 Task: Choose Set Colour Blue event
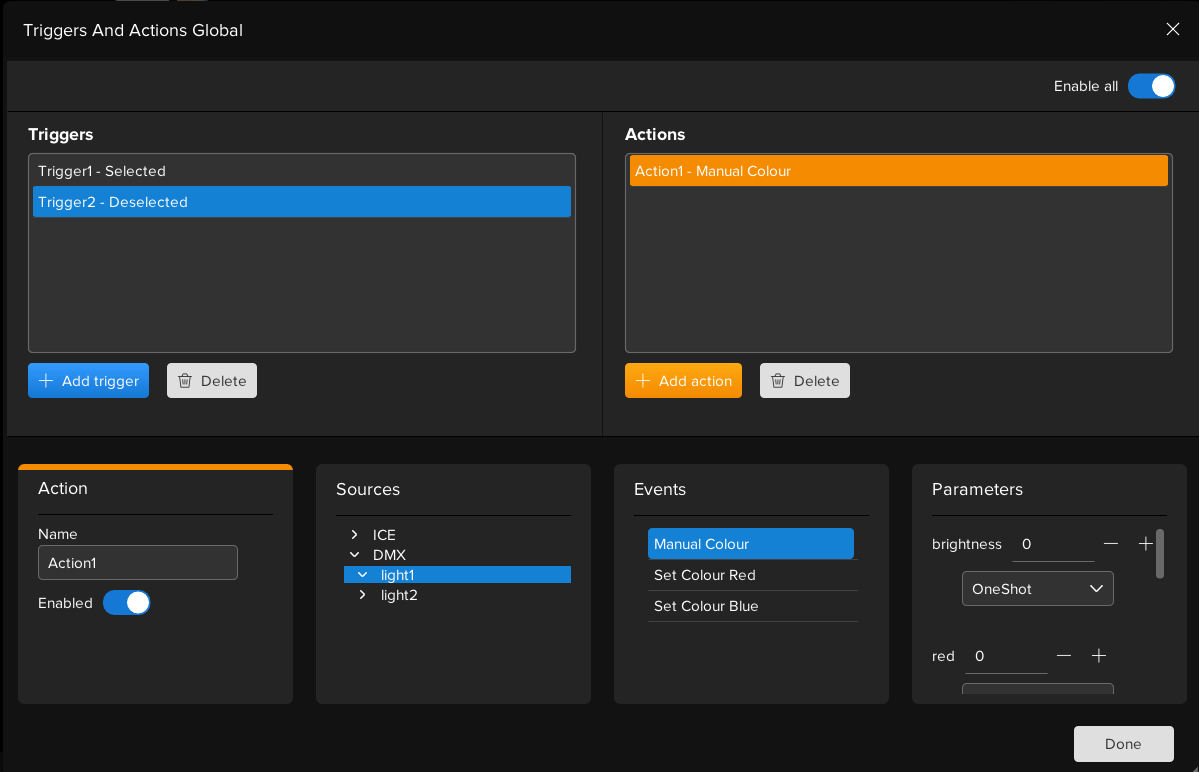click(x=706, y=606)
